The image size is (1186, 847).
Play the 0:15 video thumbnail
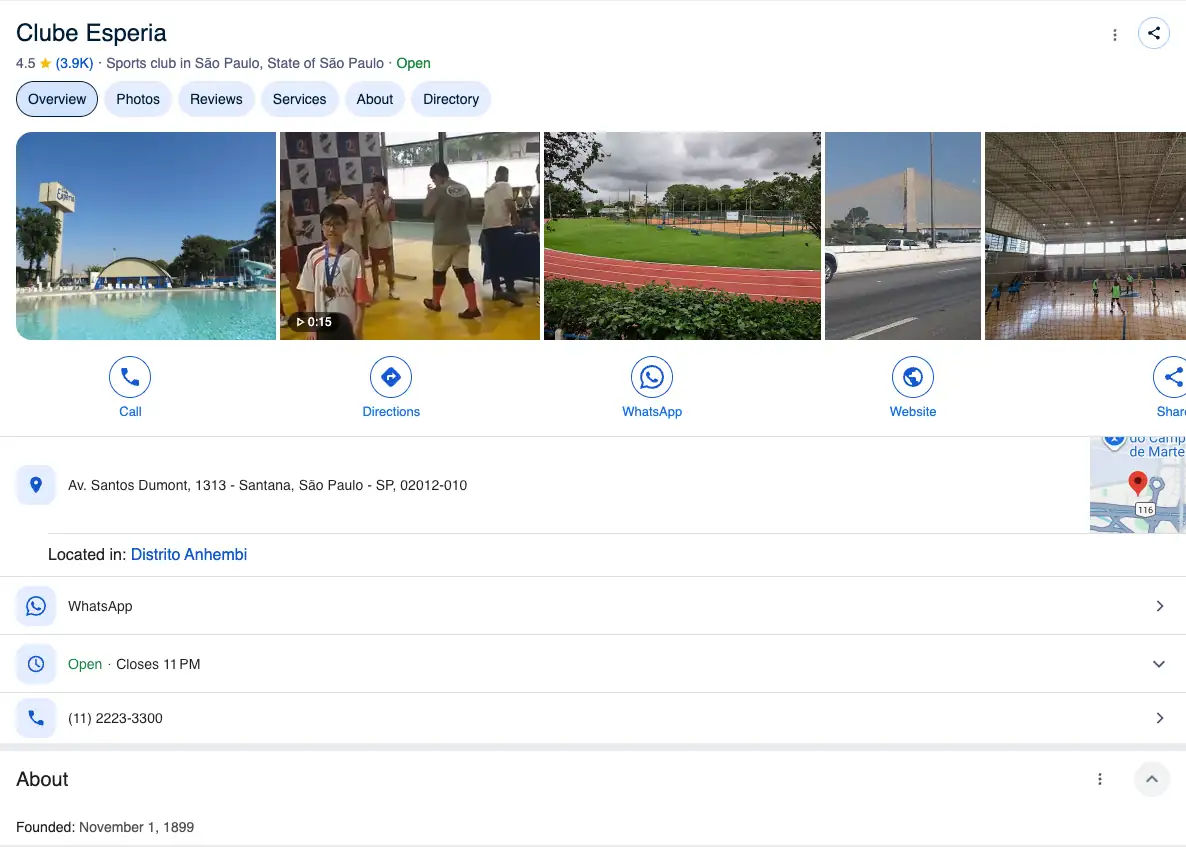point(410,236)
